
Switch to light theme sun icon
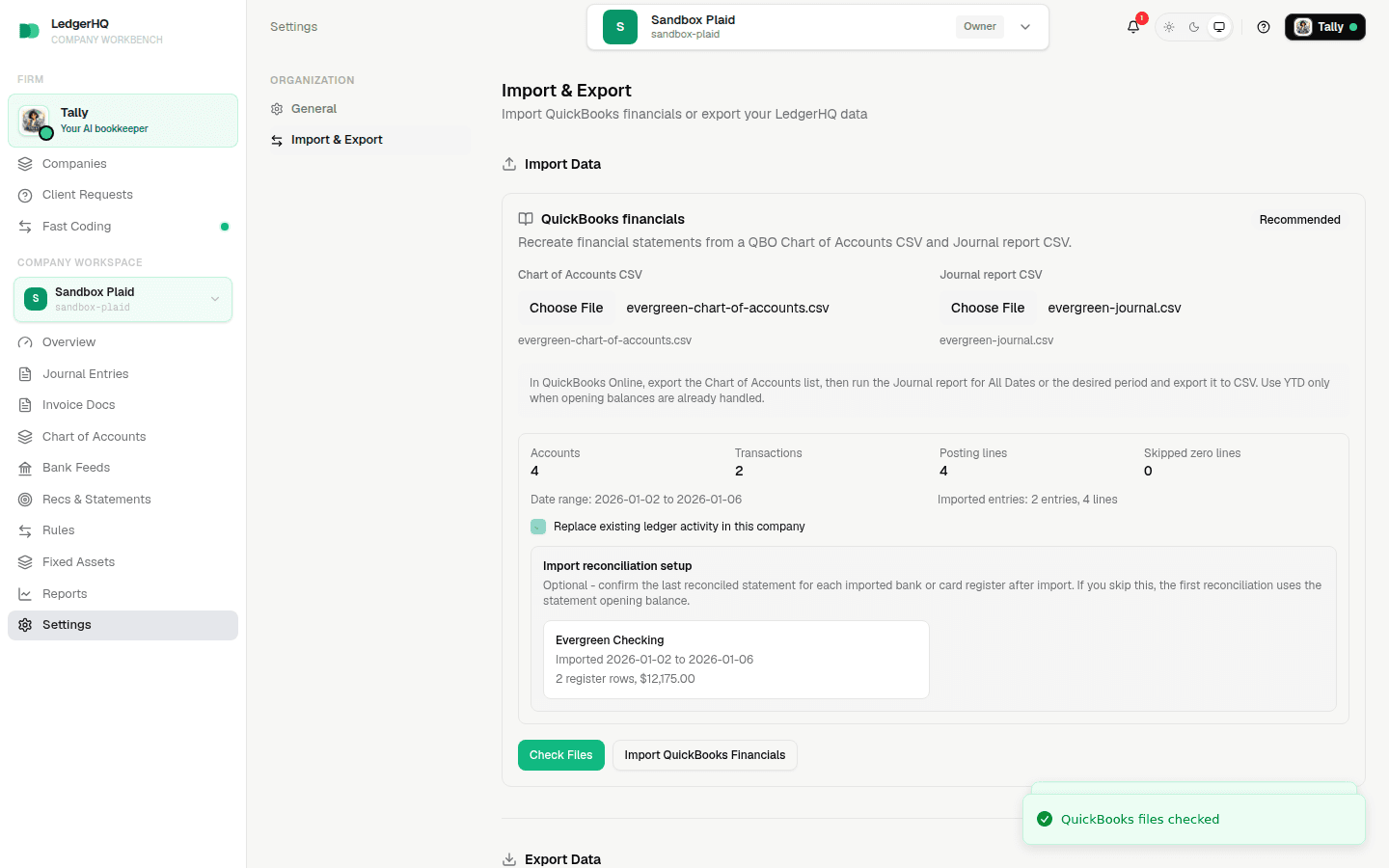[x=1169, y=27]
